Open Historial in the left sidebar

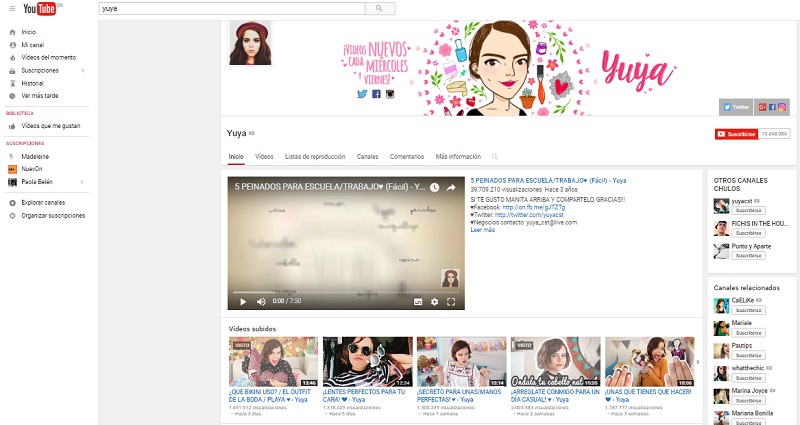pyautogui.click(x=33, y=83)
